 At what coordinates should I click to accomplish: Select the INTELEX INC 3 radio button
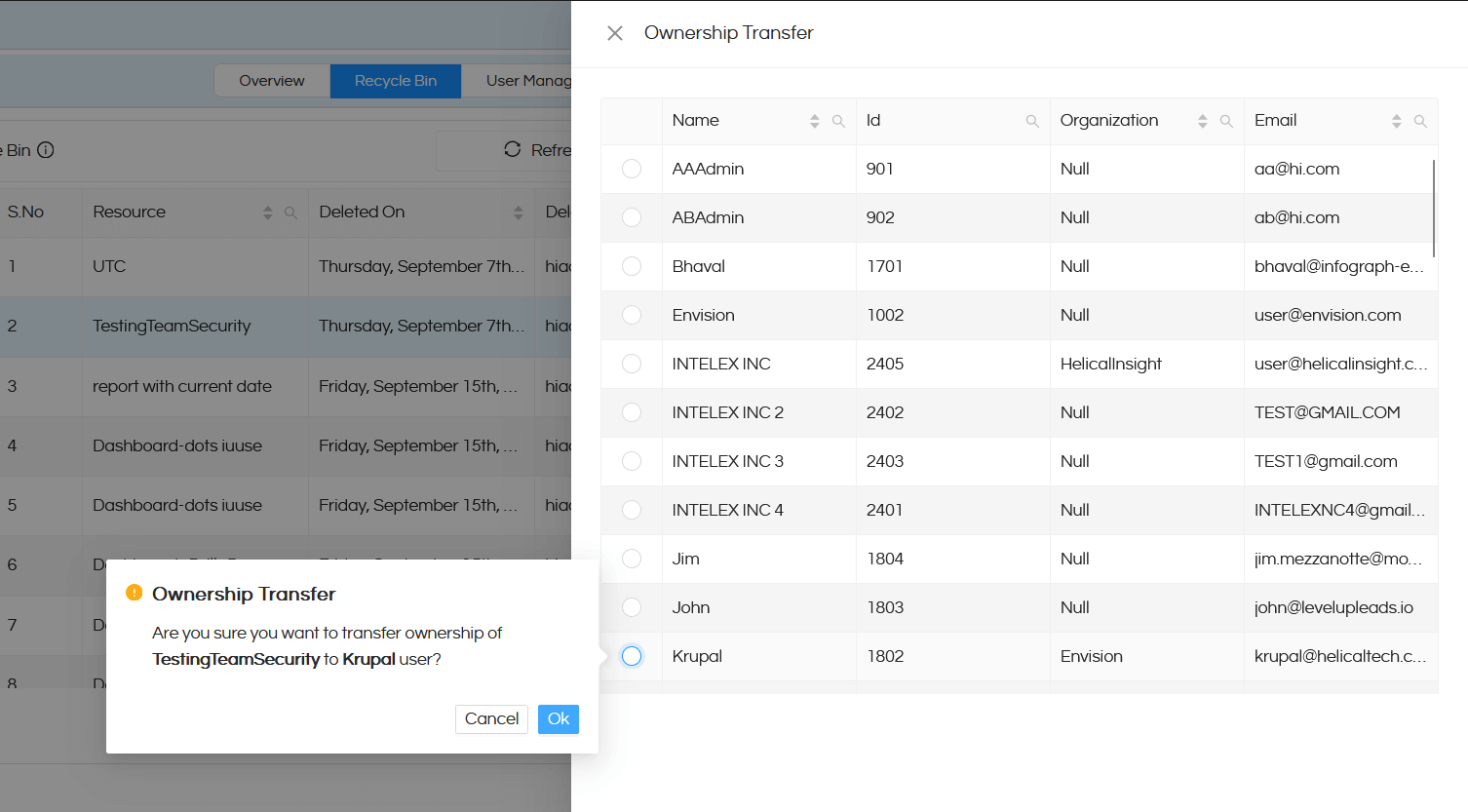[x=632, y=461]
